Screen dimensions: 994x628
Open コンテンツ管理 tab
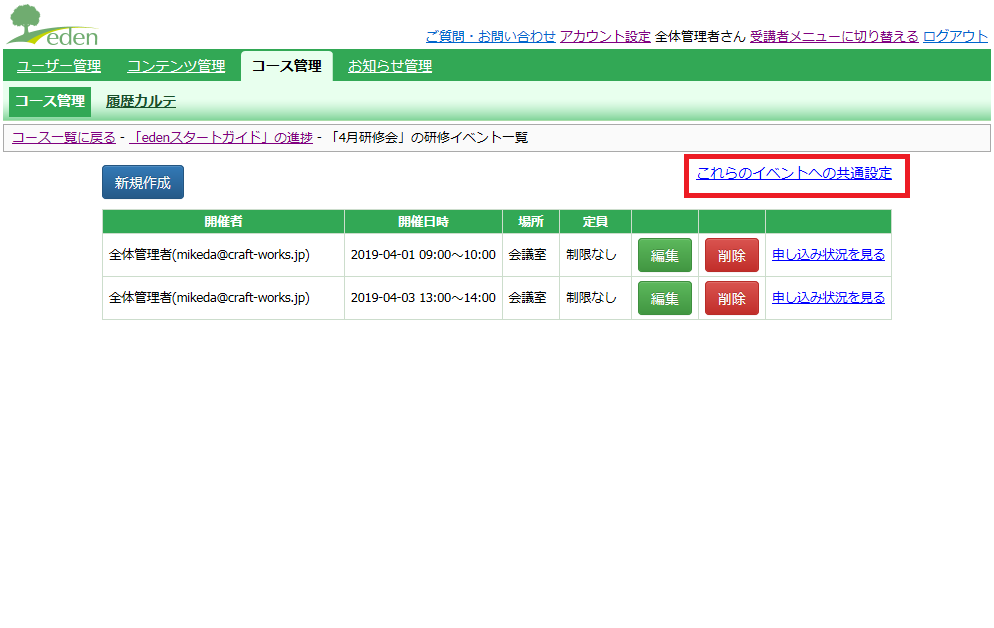[176, 66]
